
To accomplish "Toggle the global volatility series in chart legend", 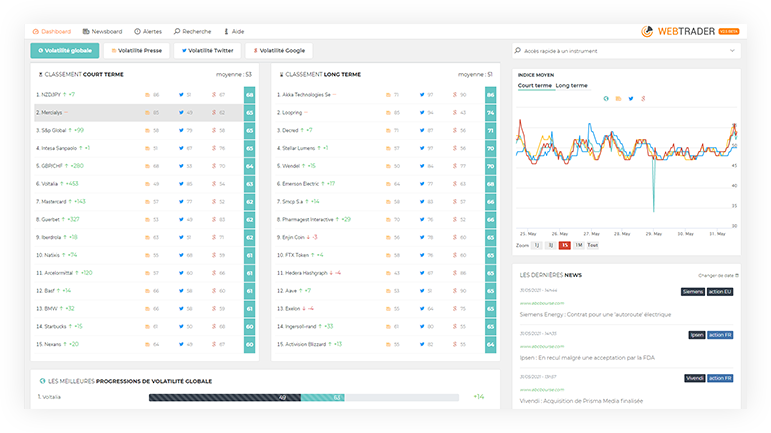I will [606, 99].
